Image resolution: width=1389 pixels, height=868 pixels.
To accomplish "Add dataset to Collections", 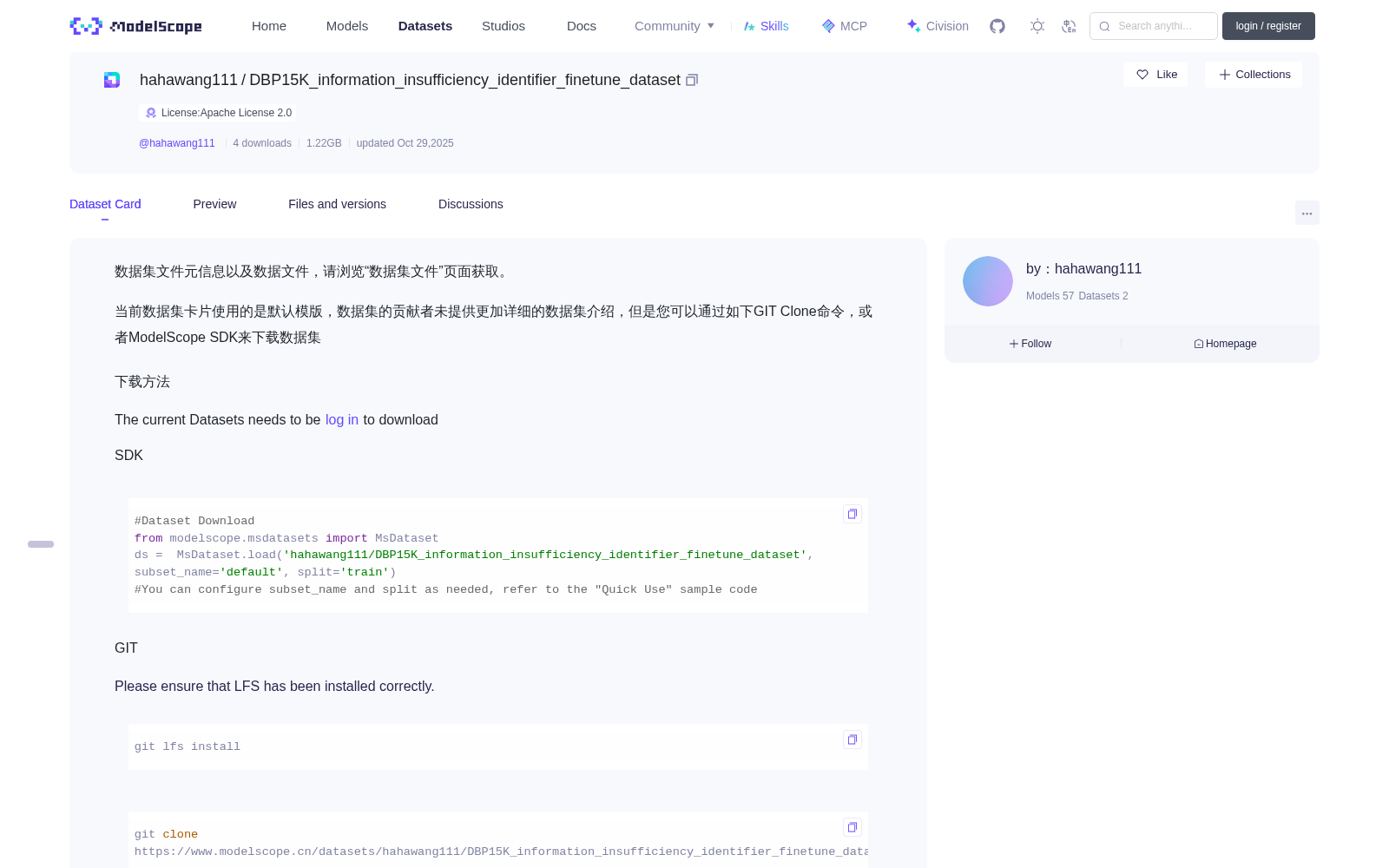I will 1254,75.
